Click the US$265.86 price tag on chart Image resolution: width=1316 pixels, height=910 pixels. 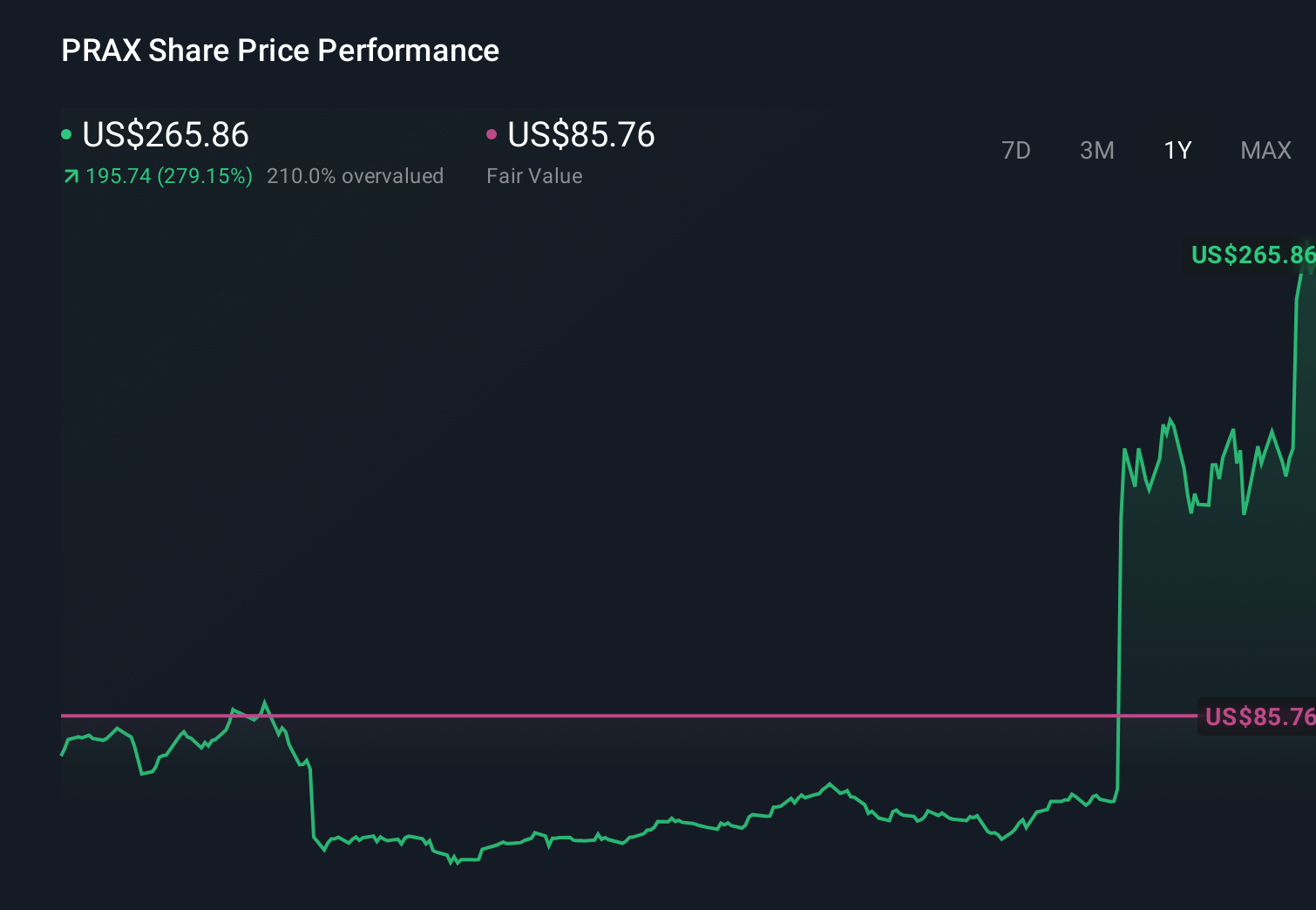pos(1252,255)
